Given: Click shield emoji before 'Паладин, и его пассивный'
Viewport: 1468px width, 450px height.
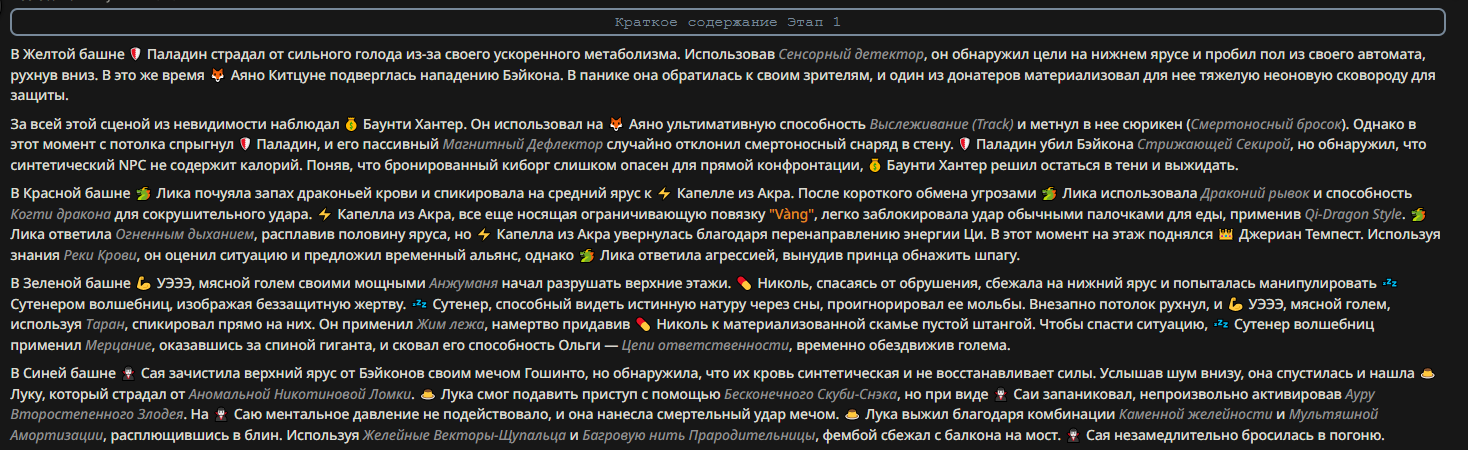Looking at the screenshot, I should [x=243, y=144].
